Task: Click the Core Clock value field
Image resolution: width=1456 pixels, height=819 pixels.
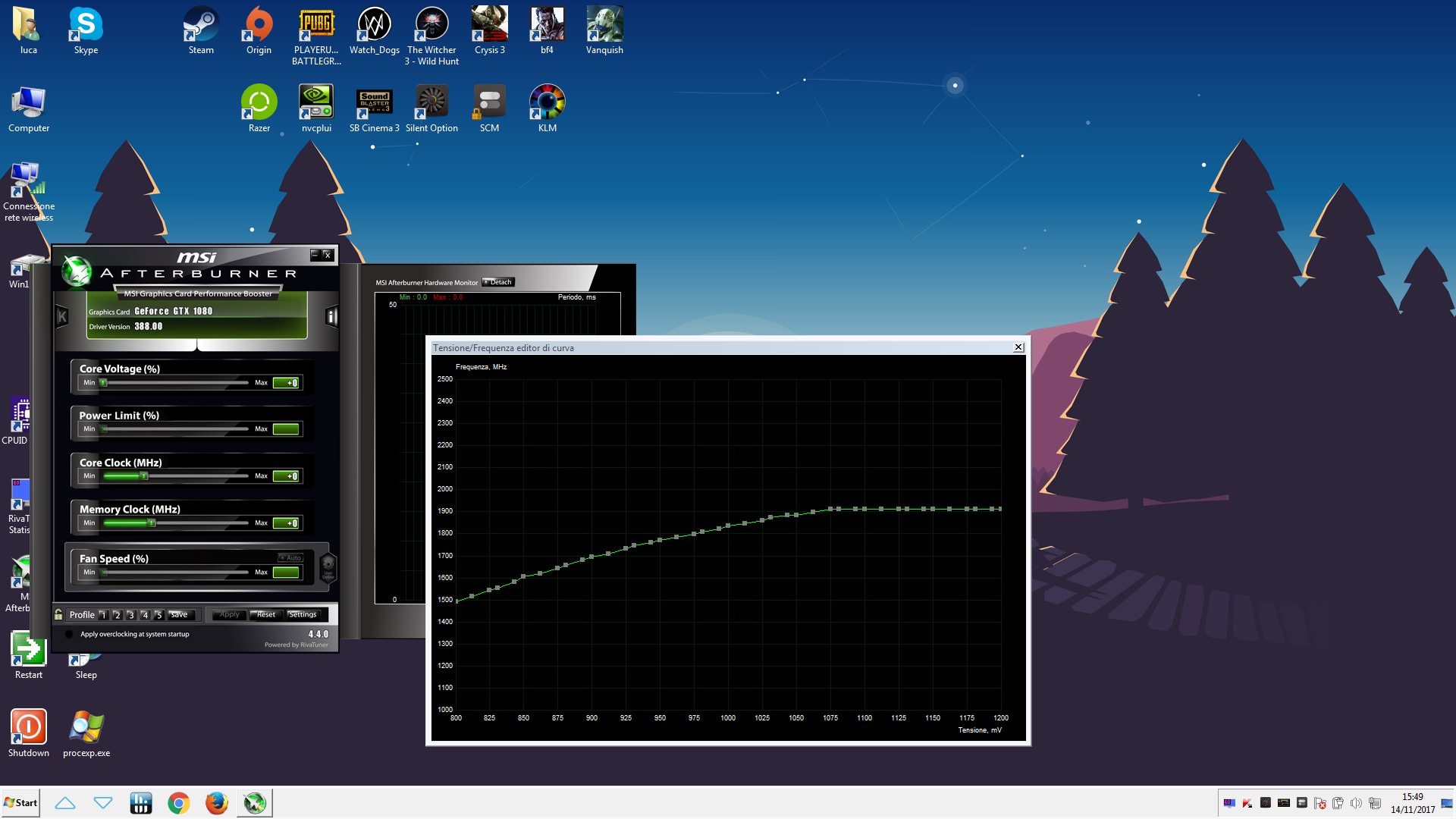Action: 287,476
